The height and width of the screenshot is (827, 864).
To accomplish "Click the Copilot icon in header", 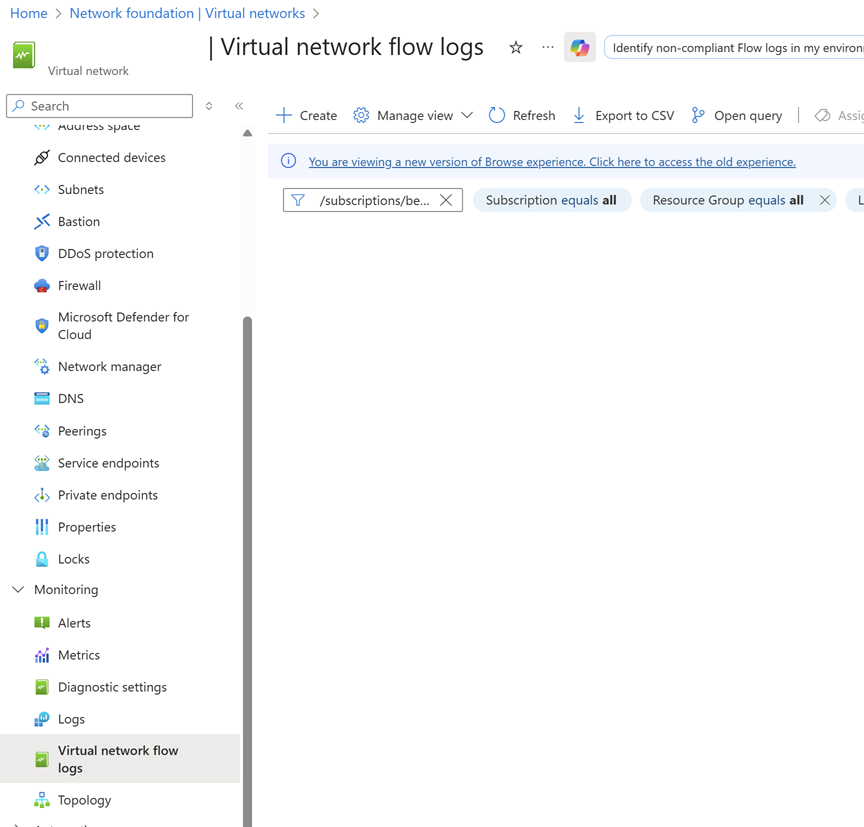I will click(580, 47).
